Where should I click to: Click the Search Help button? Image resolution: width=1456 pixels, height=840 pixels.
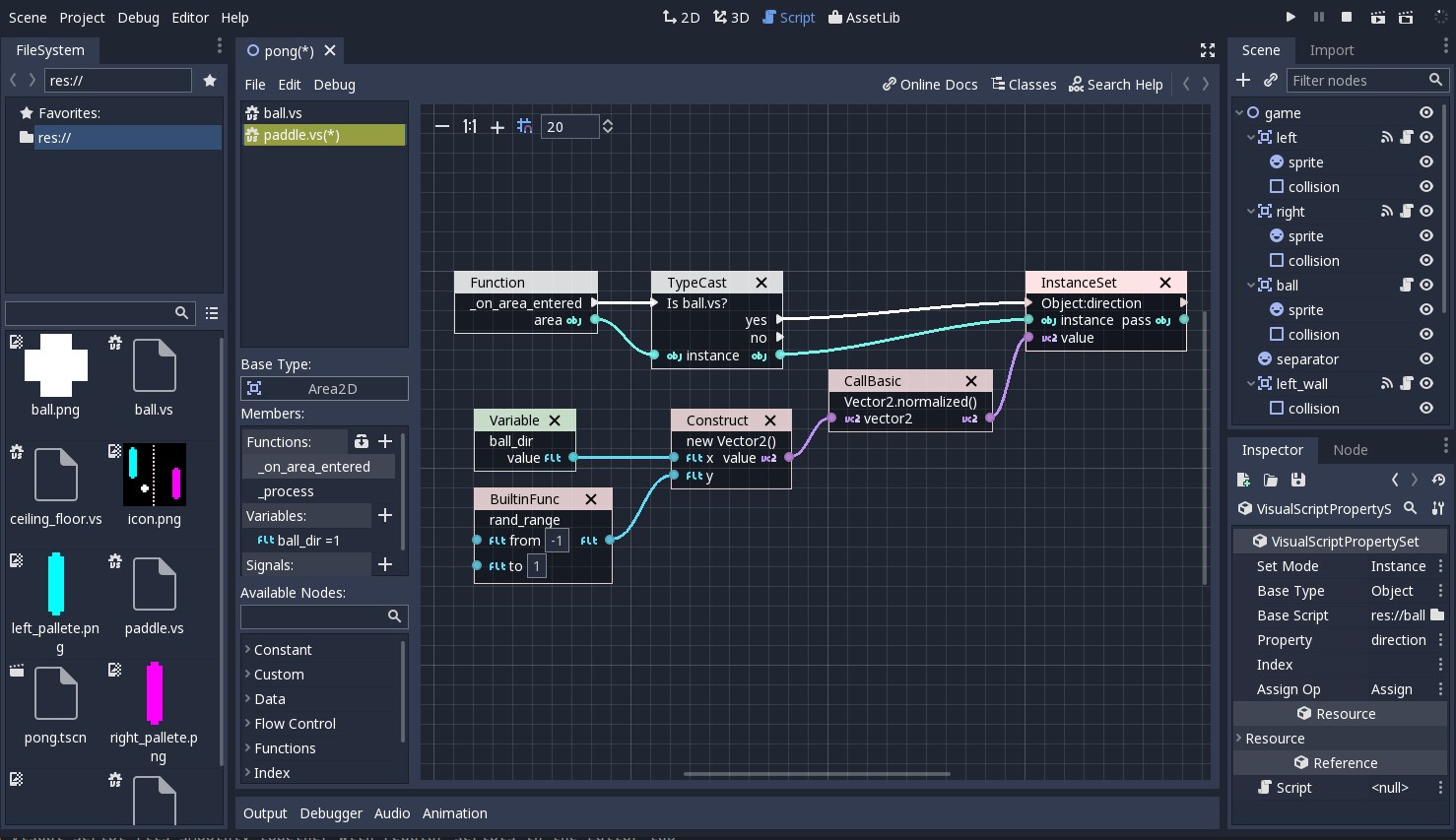point(1115,84)
